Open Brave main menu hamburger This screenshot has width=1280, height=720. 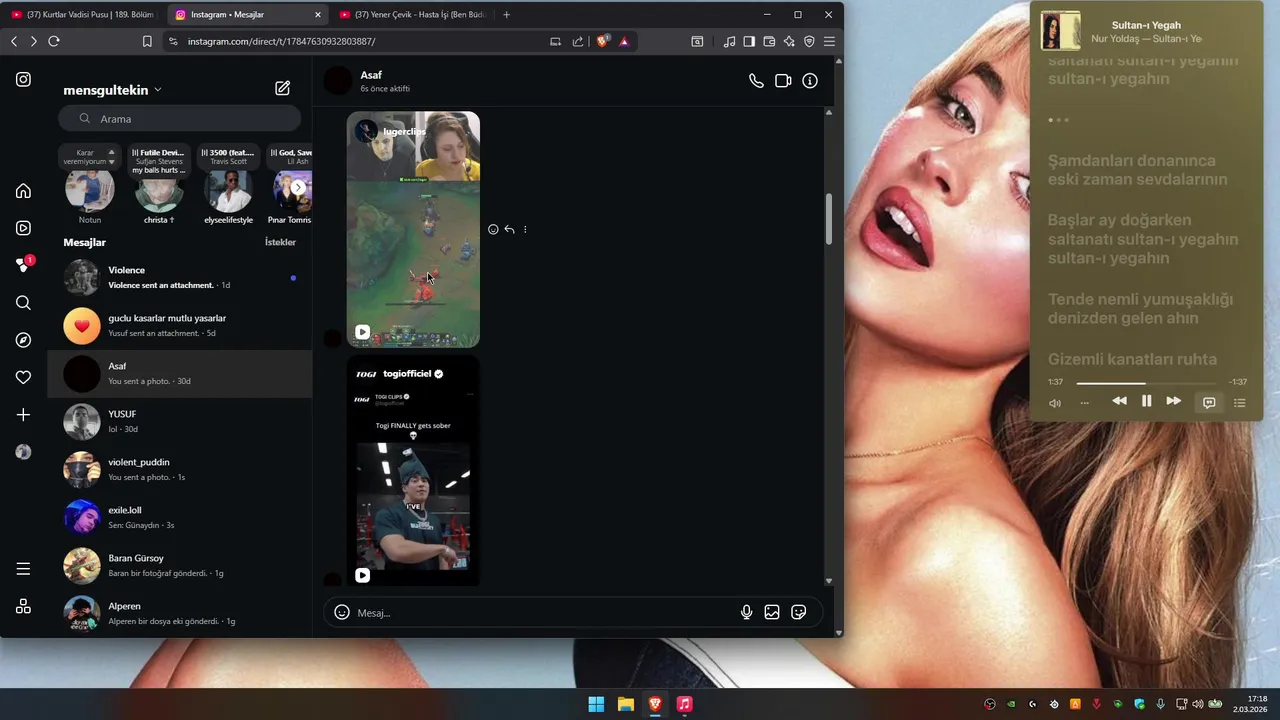829,41
